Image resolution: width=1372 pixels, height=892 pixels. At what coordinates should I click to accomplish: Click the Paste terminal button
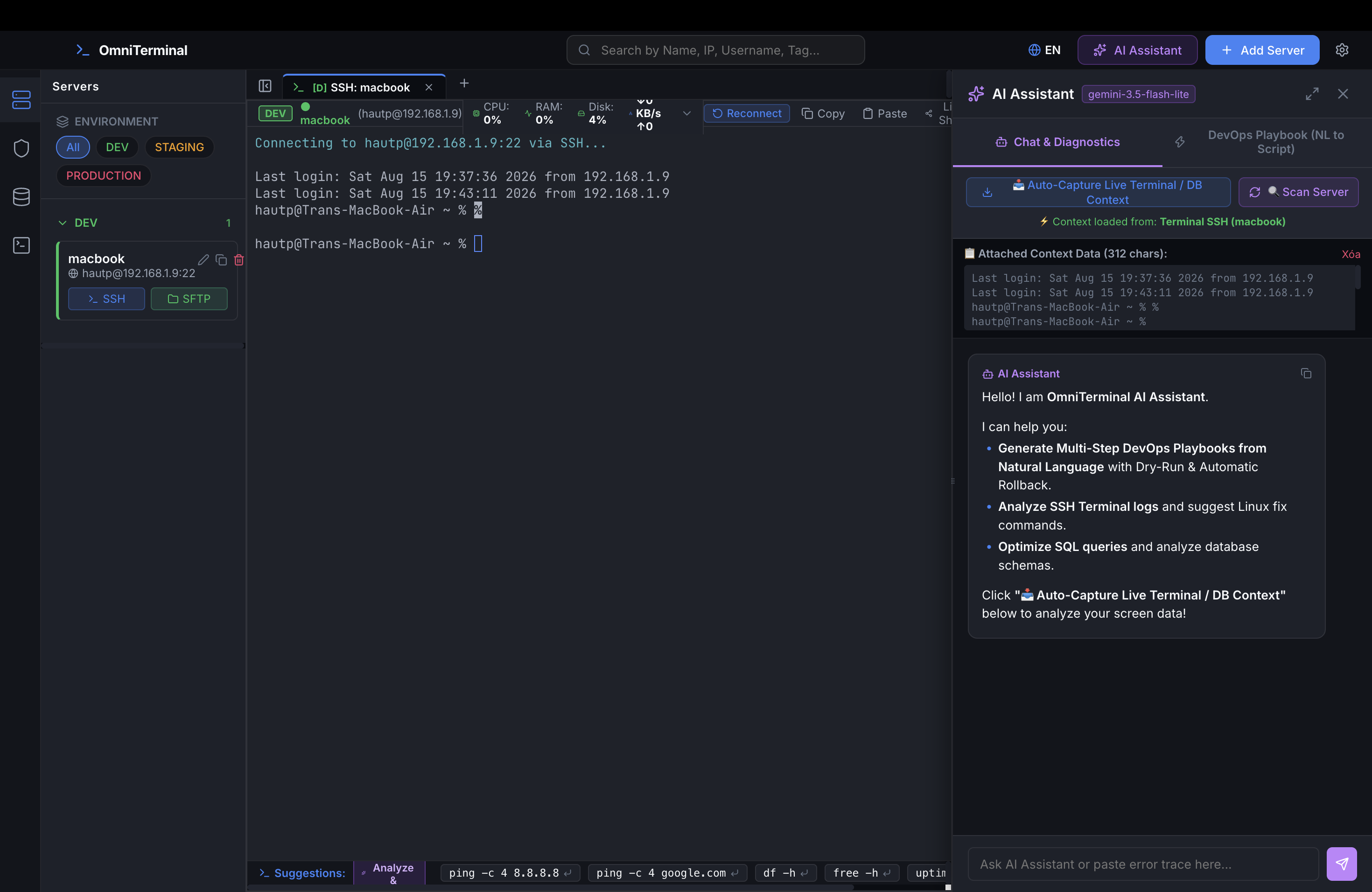click(x=885, y=113)
